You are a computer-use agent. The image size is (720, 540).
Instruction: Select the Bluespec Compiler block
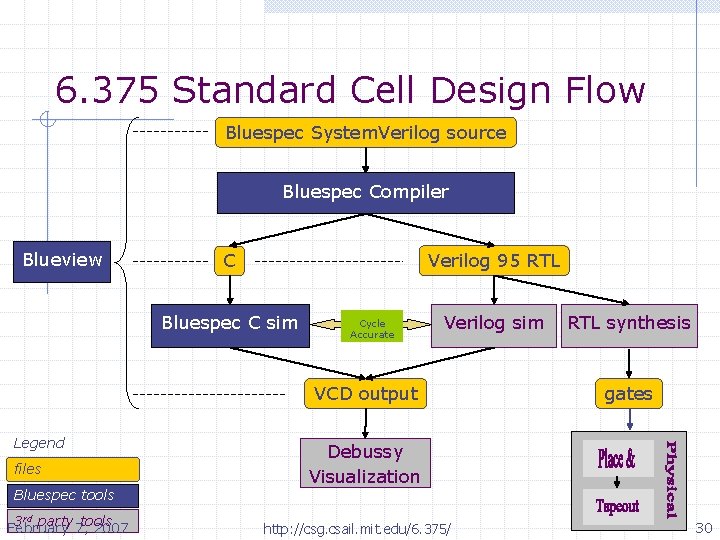(x=366, y=193)
